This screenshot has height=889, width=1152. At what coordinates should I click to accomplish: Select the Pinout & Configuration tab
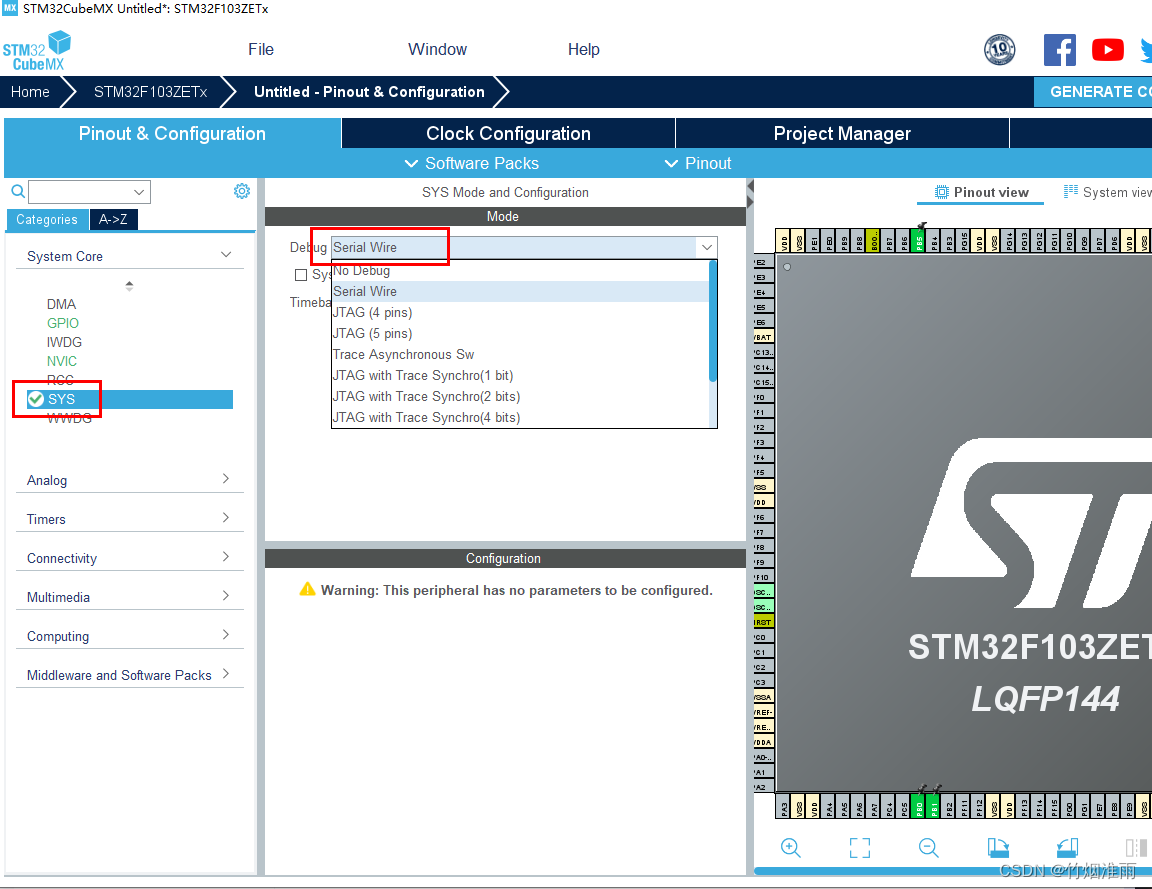pos(172,134)
